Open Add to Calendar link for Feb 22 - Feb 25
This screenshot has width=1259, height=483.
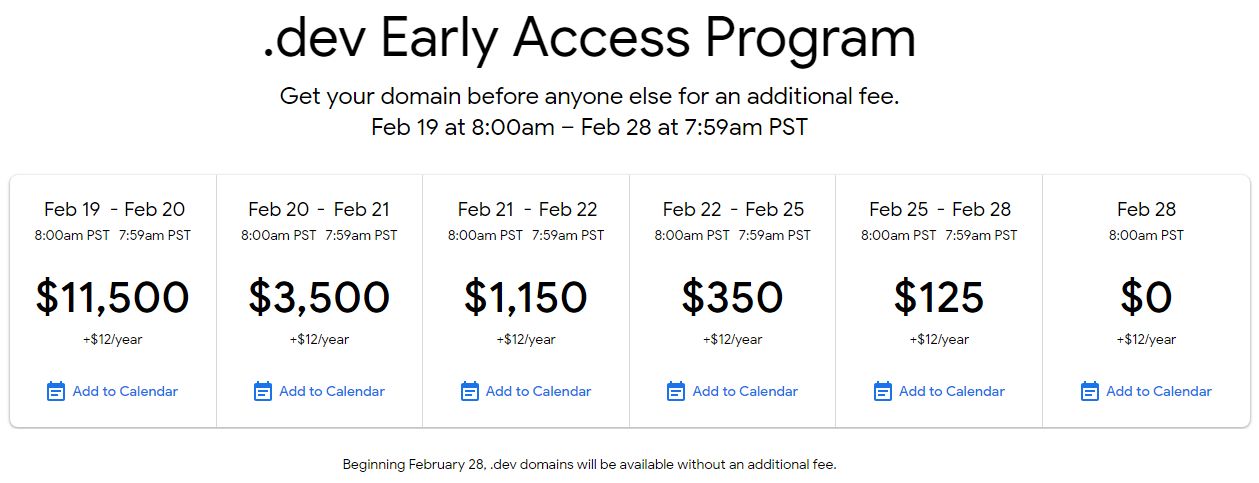coord(745,391)
